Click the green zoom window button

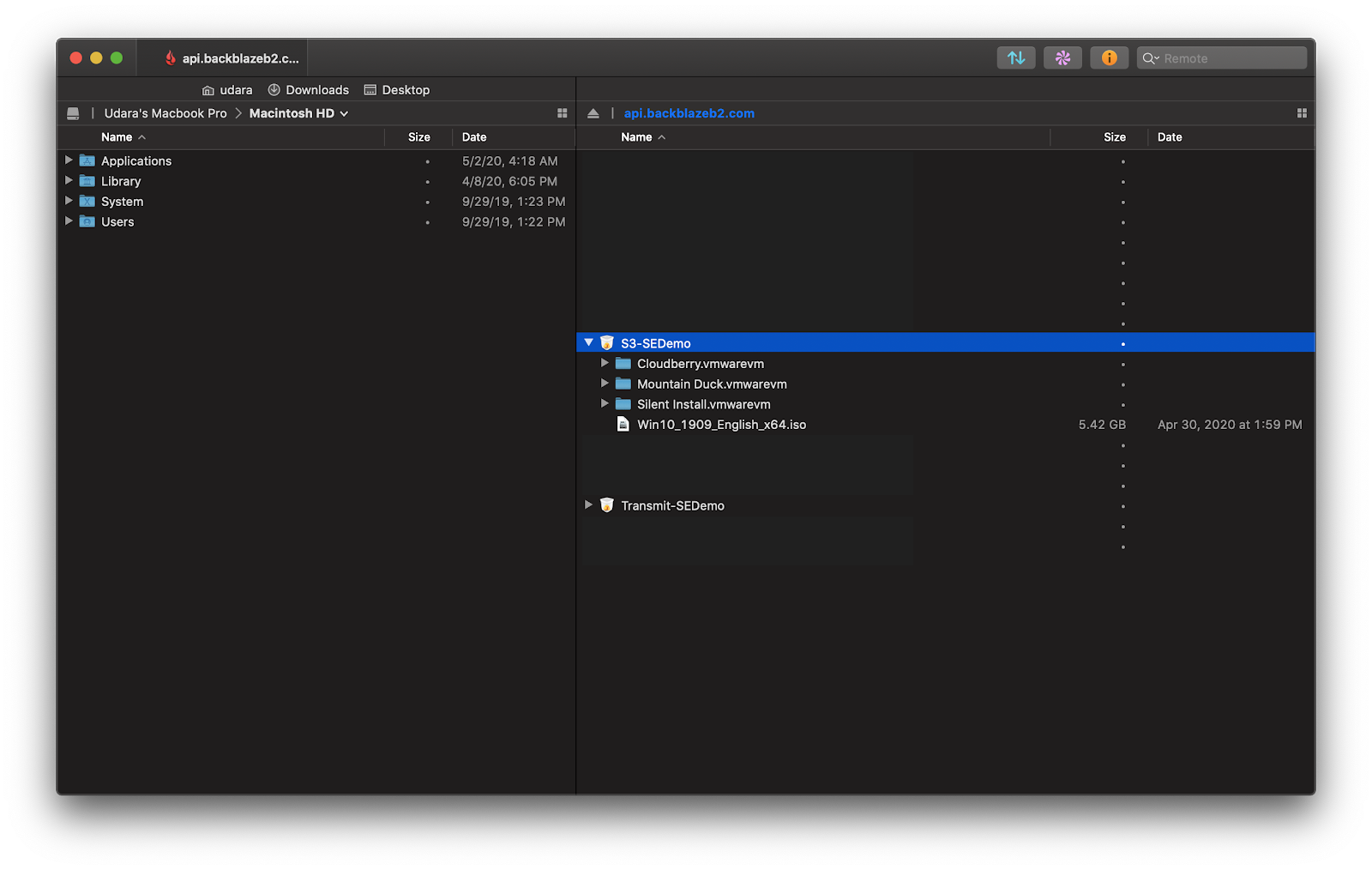coord(117,57)
